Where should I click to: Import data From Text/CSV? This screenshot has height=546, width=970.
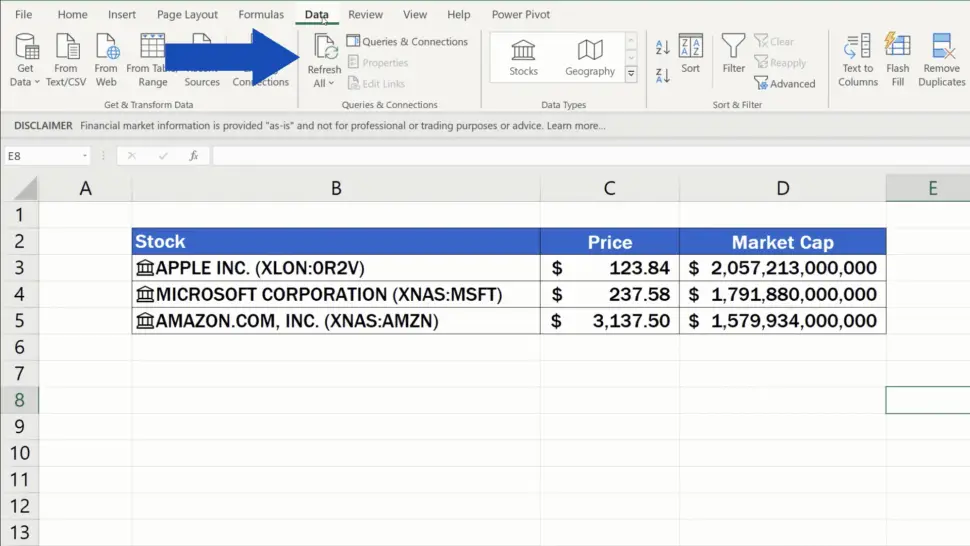66,60
